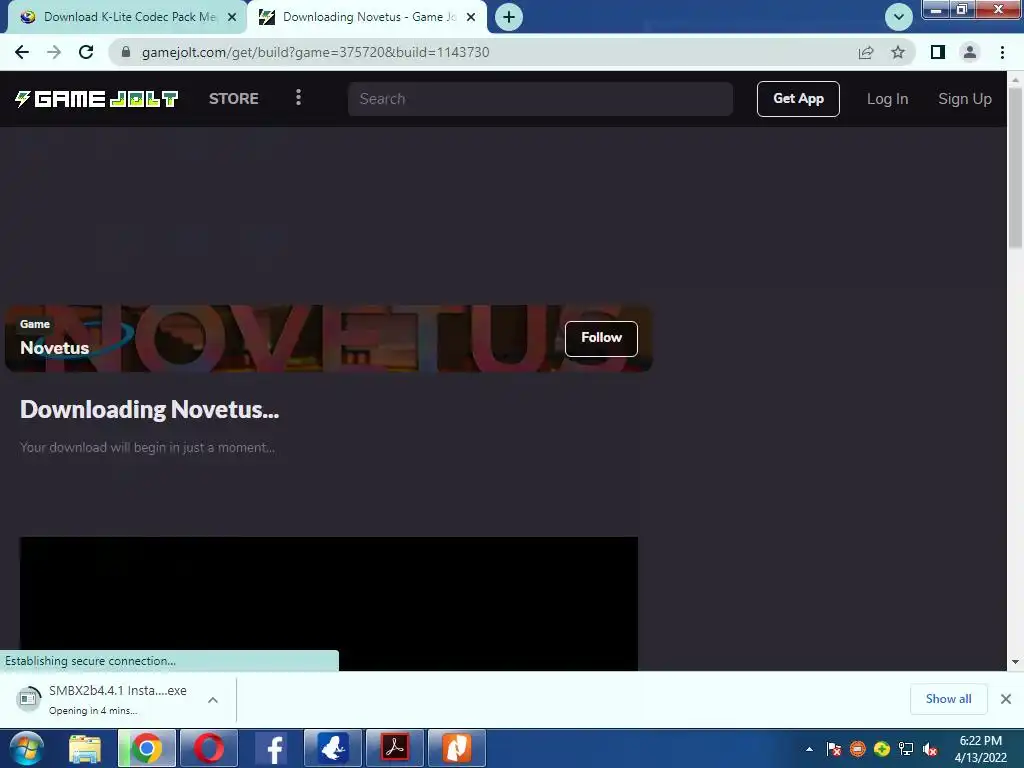
Task: Click the green plus tray icon
Action: pos(882,749)
